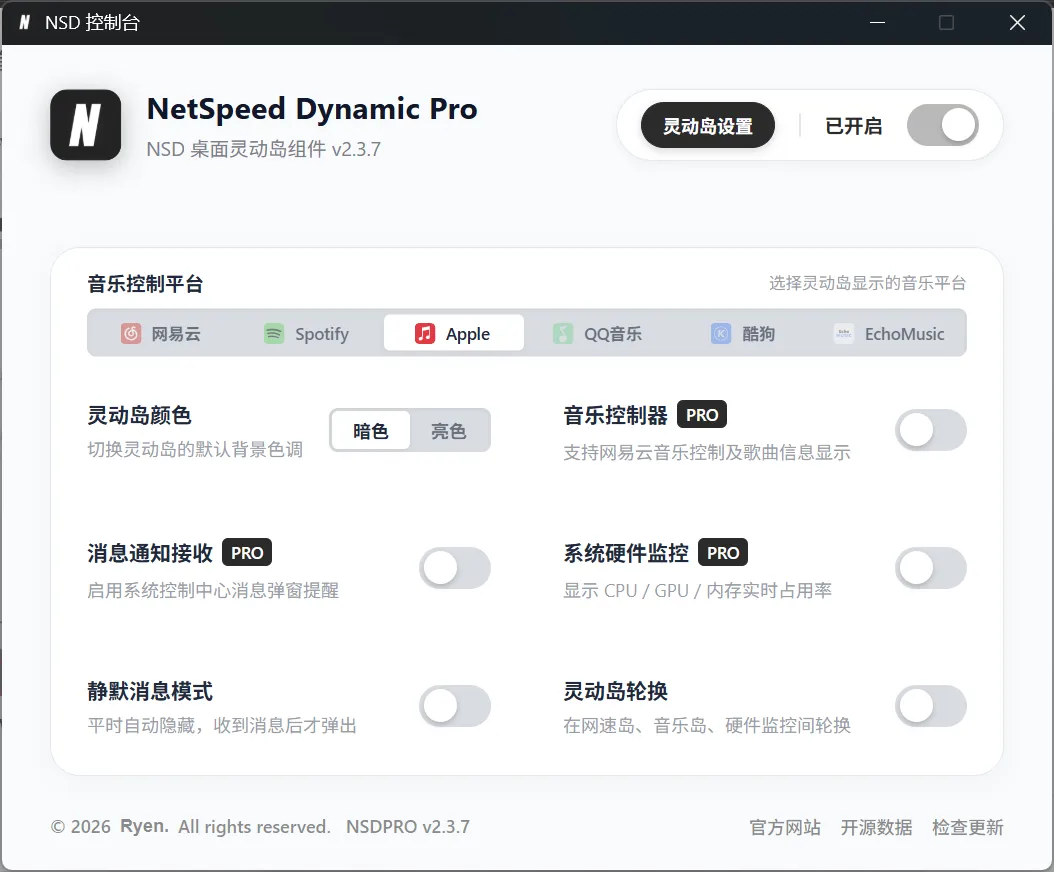Image resolution: width=1054 pixels, height=872 pixels.
Task: Open the 开源数据 link
Action: (x=877, y=827)
